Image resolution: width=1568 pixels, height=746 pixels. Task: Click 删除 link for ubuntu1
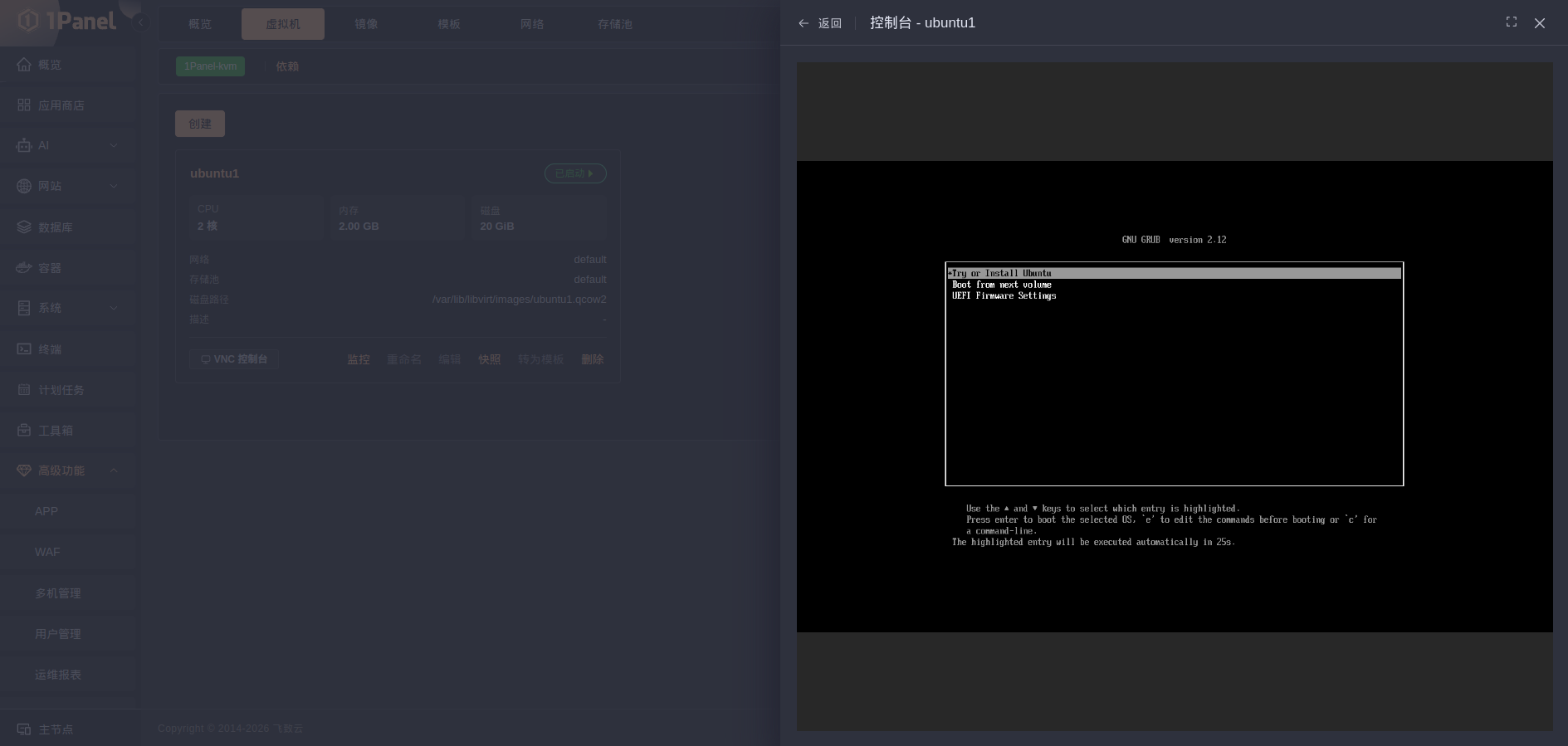coord(593,359)
